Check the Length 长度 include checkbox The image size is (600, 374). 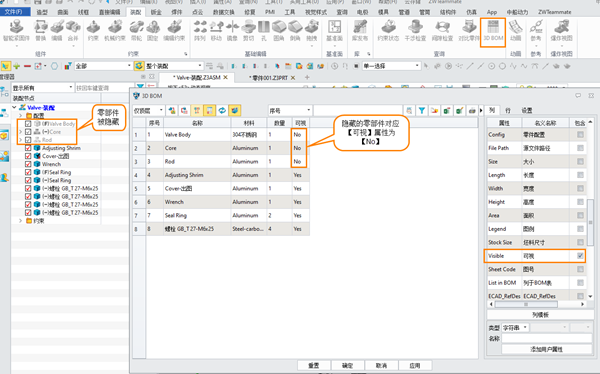(x=580, y=175)
